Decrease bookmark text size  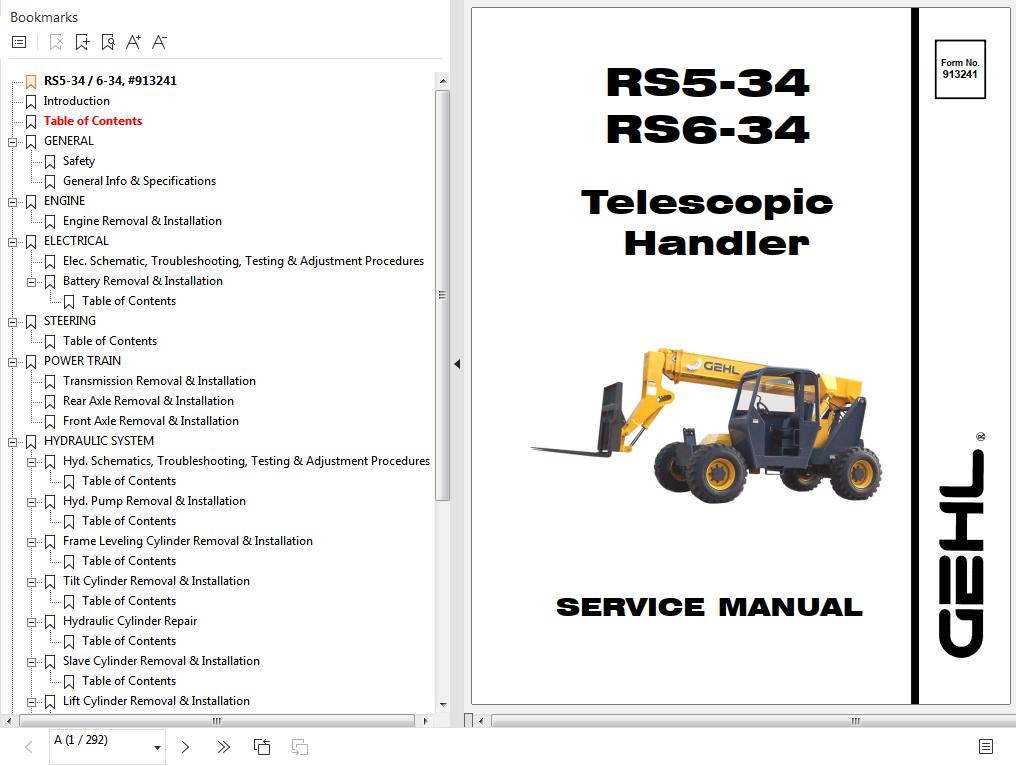159,42
